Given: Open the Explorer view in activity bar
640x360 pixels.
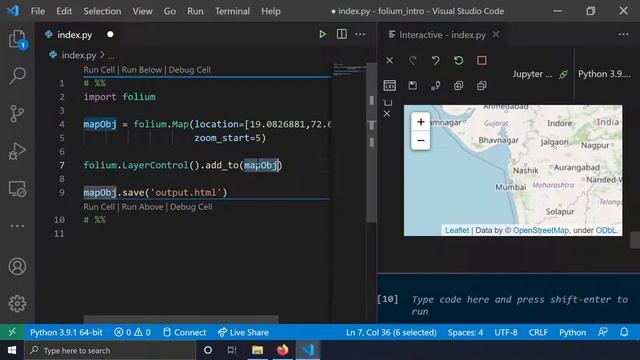Looking at the screenshot, I should point(17,39).
